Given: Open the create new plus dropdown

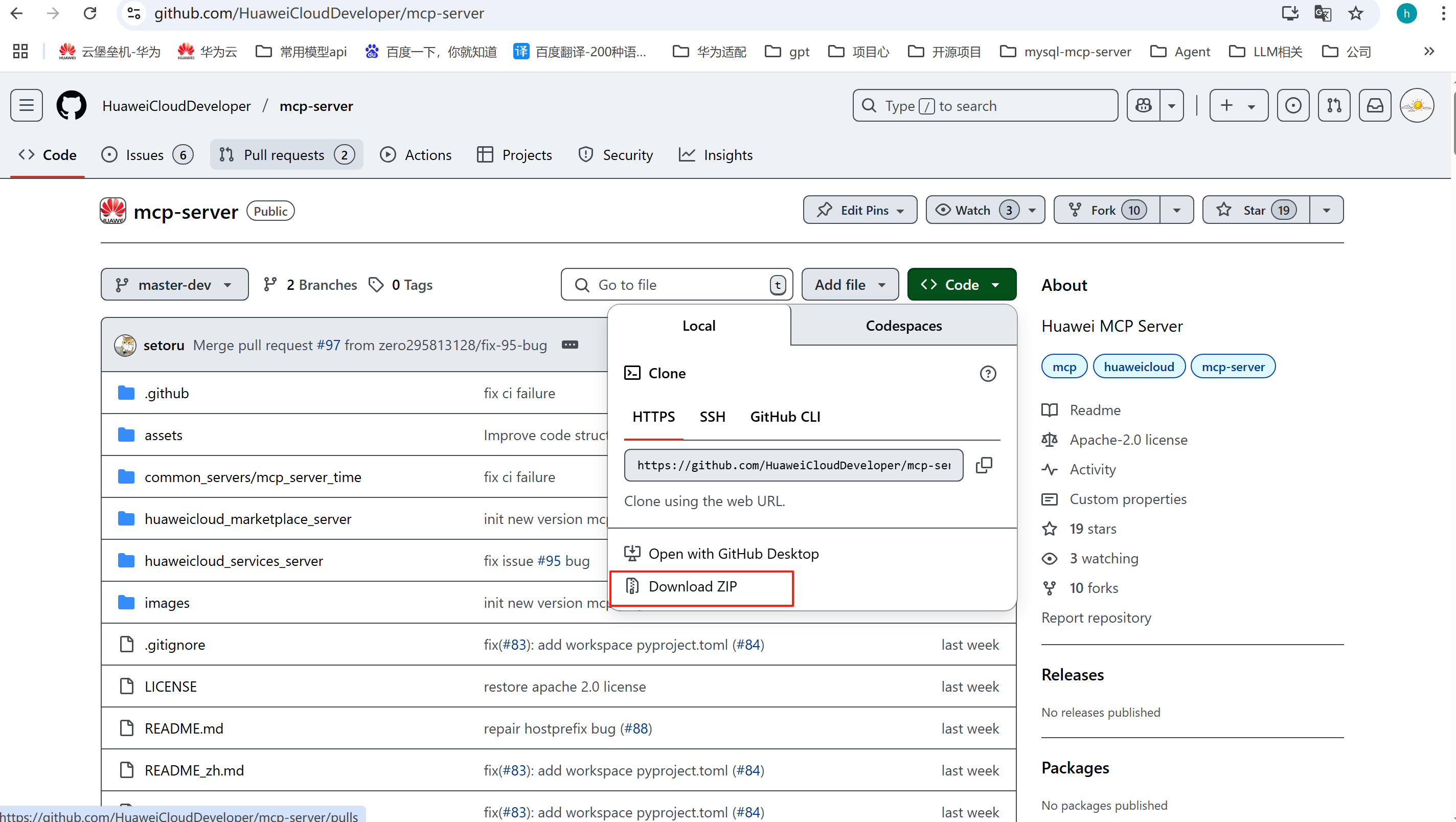Looking at the screenshot, I should point(1238,106).
